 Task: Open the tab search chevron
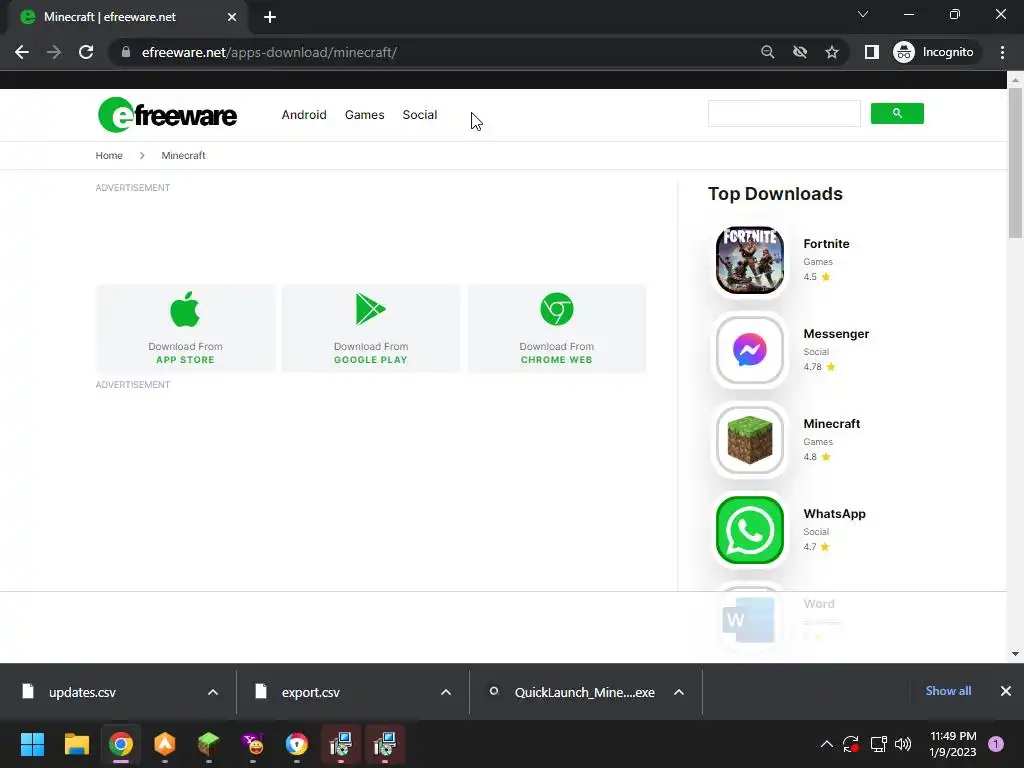(x=863, y=14)
